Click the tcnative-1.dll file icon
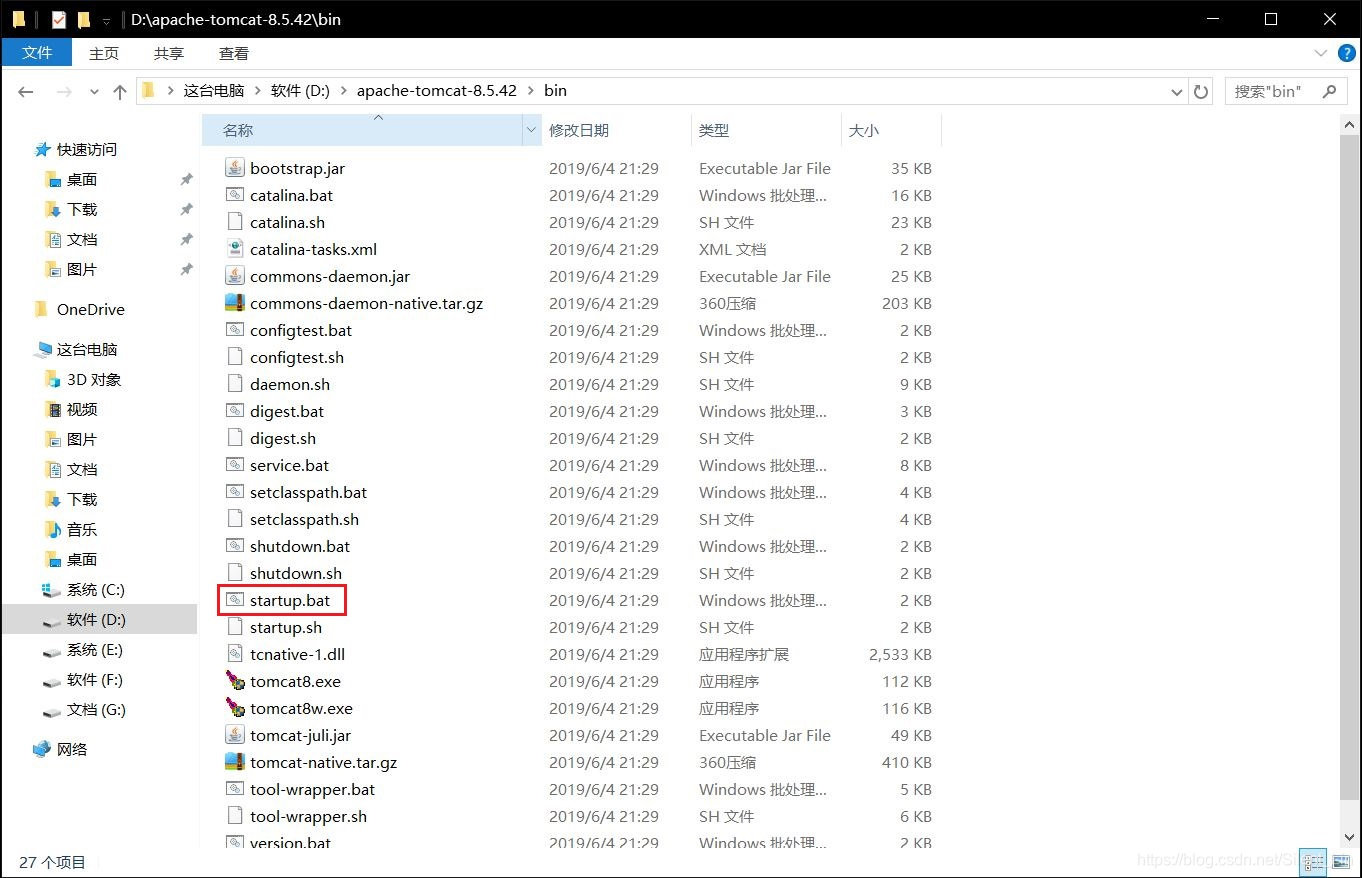This screenshot has height=878, width=1362. click(x=235, y=654)
